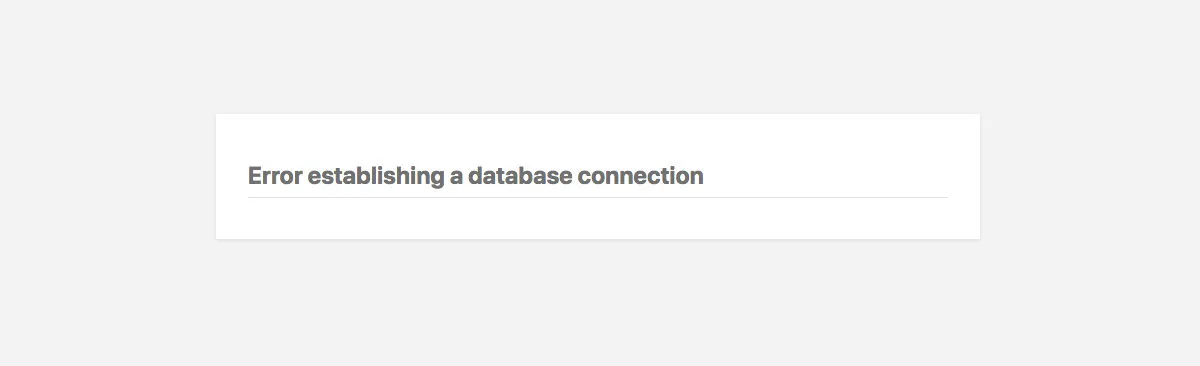Click the white space right of "connection"
The image size is (1200, 366).
point(826,176)
